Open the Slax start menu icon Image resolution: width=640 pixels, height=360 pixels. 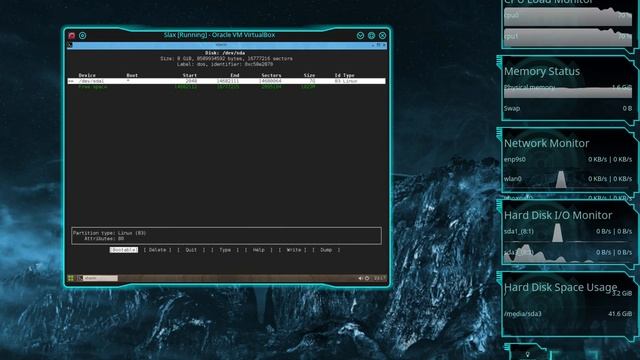click(x=71, y=278)
